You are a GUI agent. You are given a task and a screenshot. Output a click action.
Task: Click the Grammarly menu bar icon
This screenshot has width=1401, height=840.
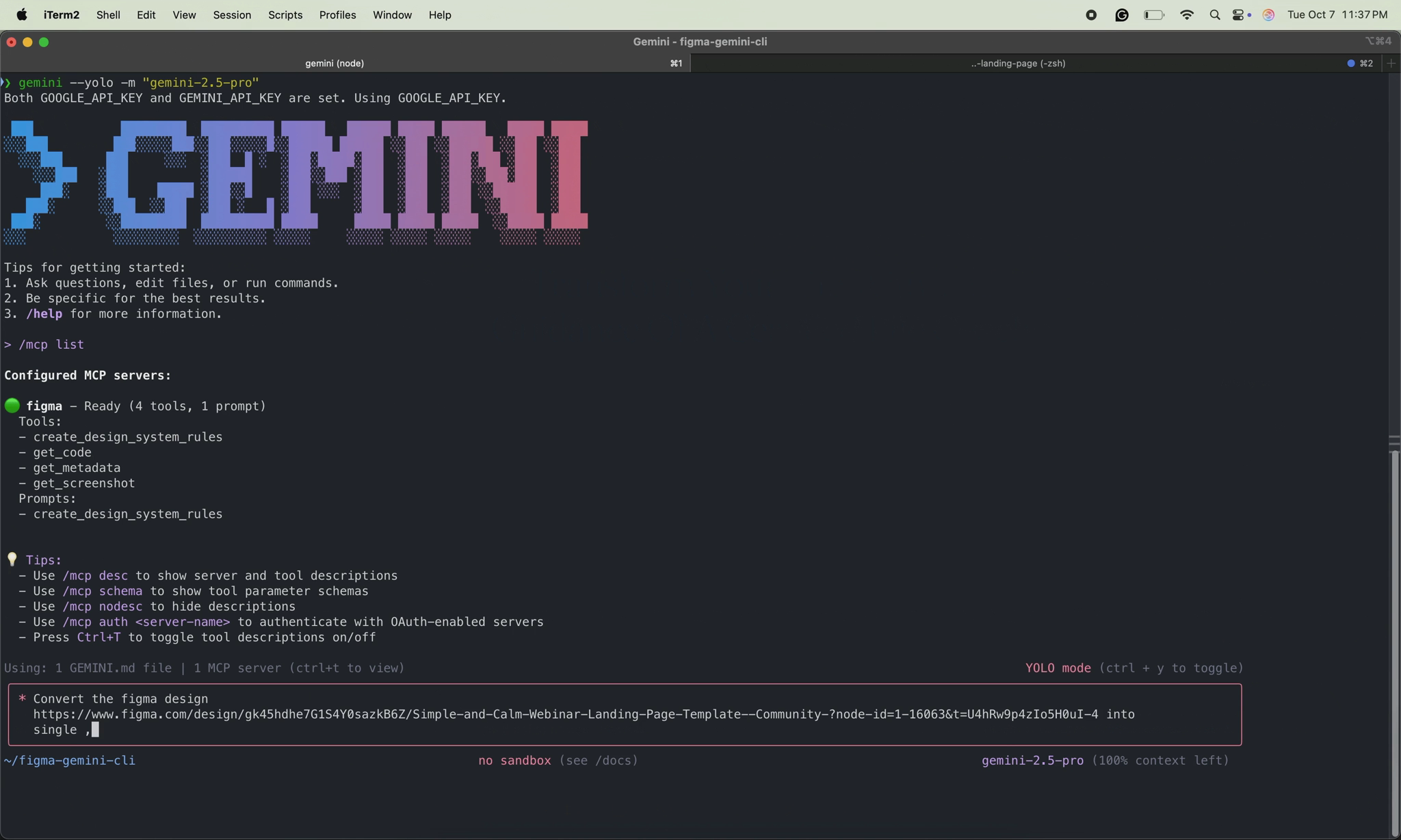pos(1121,14)
